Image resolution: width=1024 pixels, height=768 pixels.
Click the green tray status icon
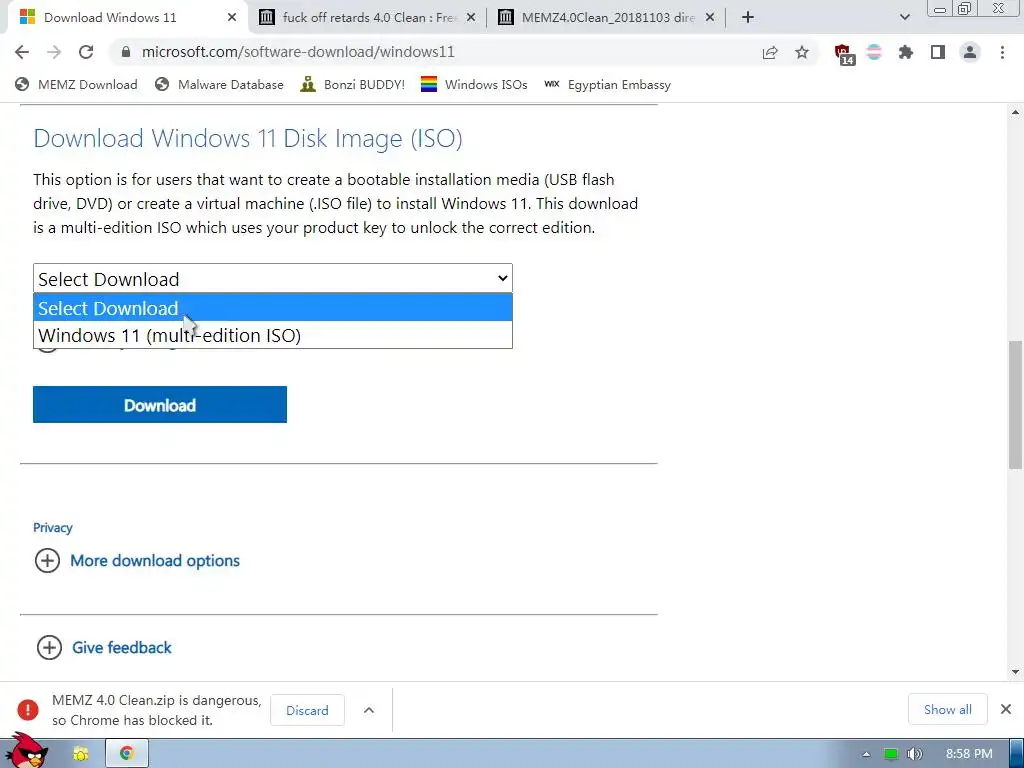[x=891, y=754]
